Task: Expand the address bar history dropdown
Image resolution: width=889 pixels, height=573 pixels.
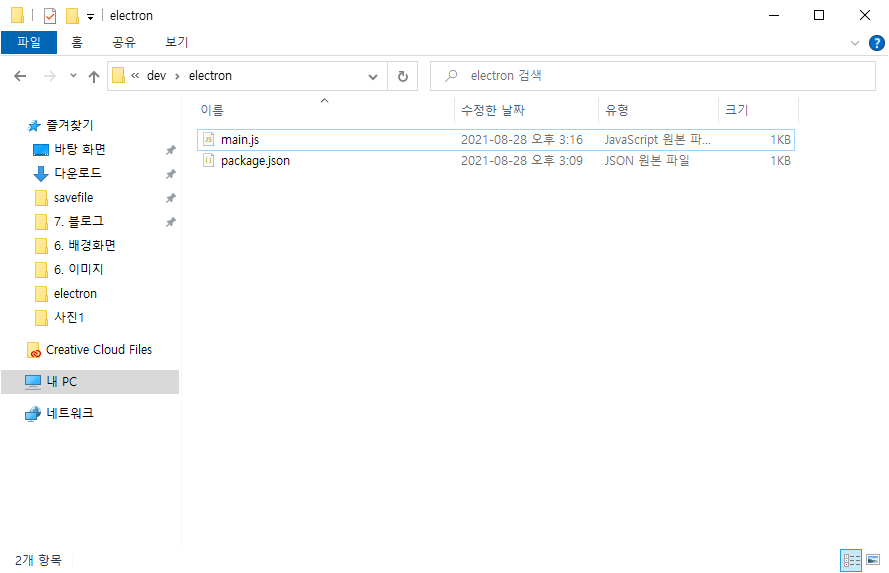Action: pos(372,77)
